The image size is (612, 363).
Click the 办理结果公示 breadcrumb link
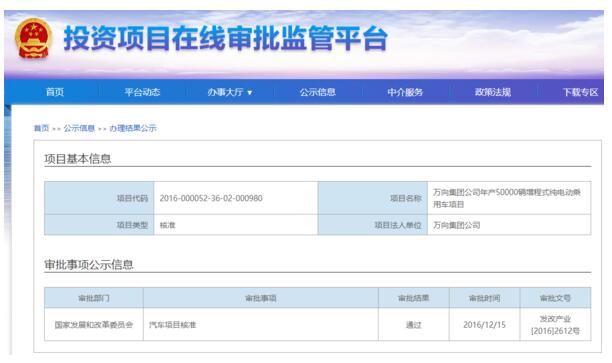point(133,128)
